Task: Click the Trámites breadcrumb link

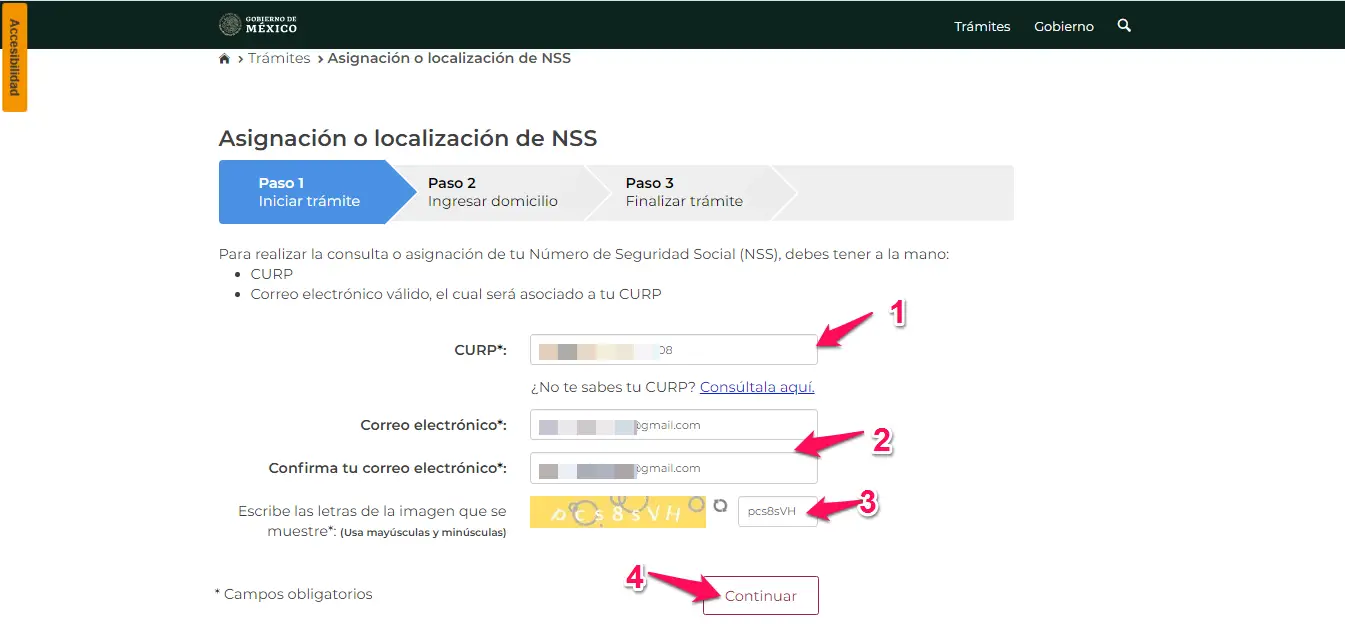Action: coord(279,59)
